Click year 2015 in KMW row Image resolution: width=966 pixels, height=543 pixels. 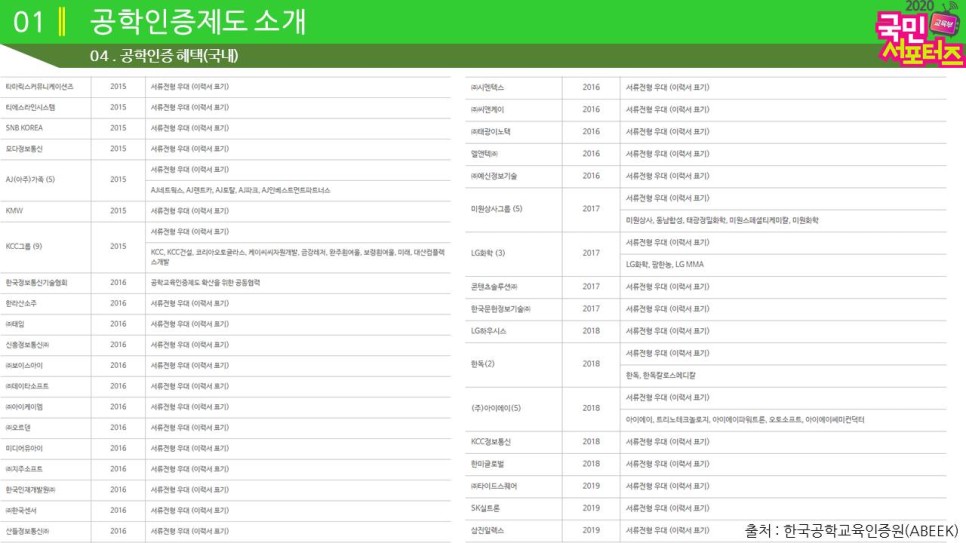coord(118,210)
